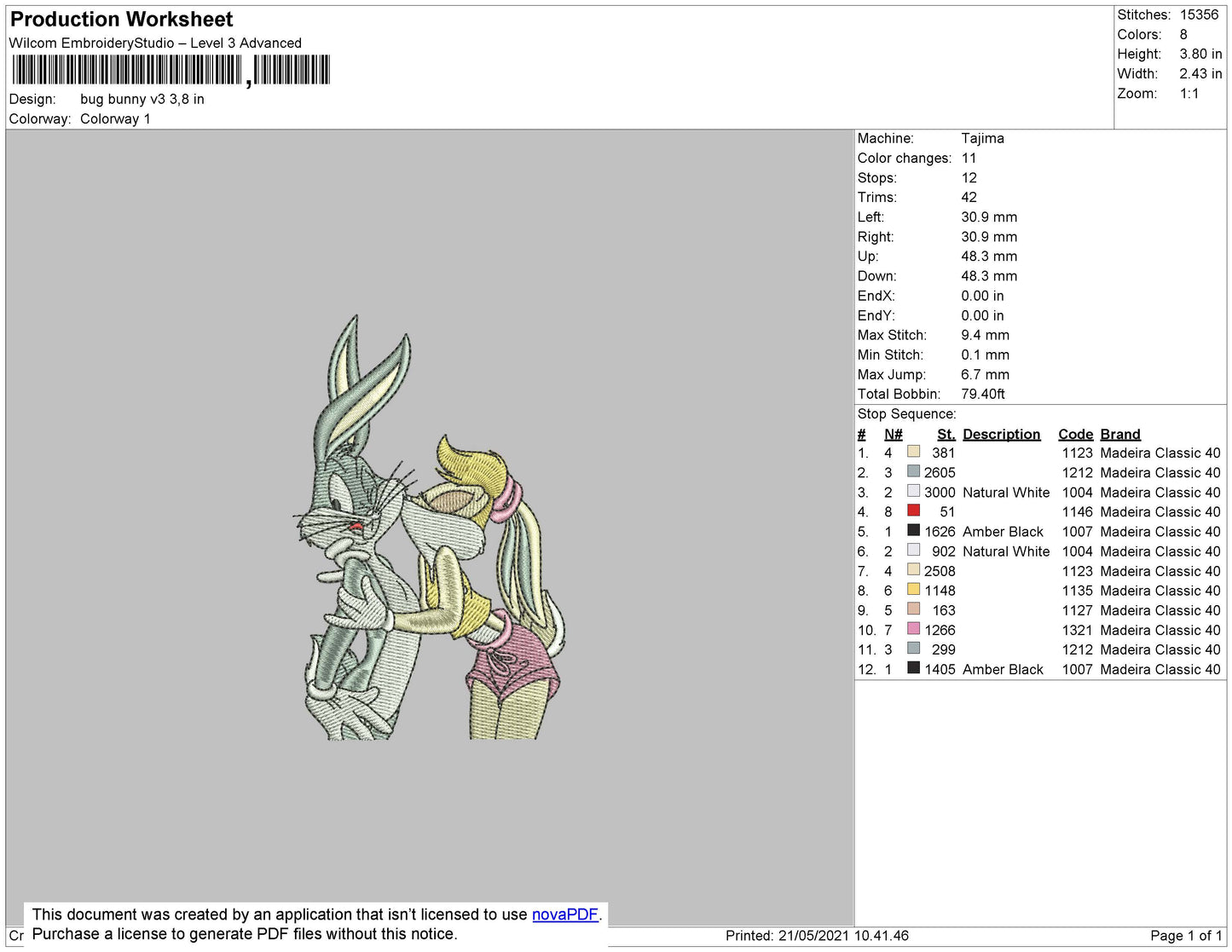
Task: Click stitch count '2605' in stop 2
Action: pyautogui.click(x=940, y=472)
